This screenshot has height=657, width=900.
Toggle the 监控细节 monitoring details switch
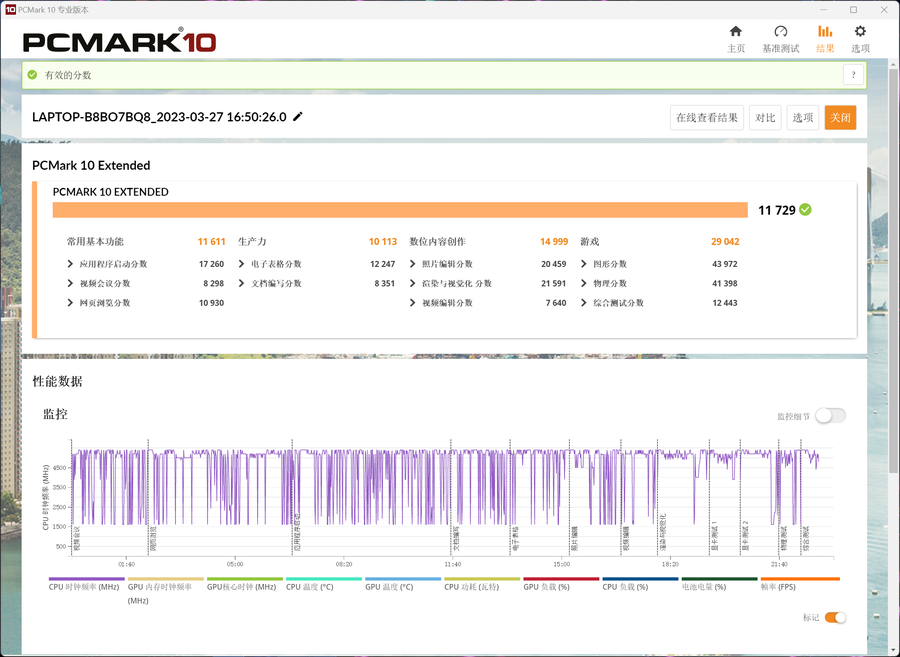pos(830,415)
